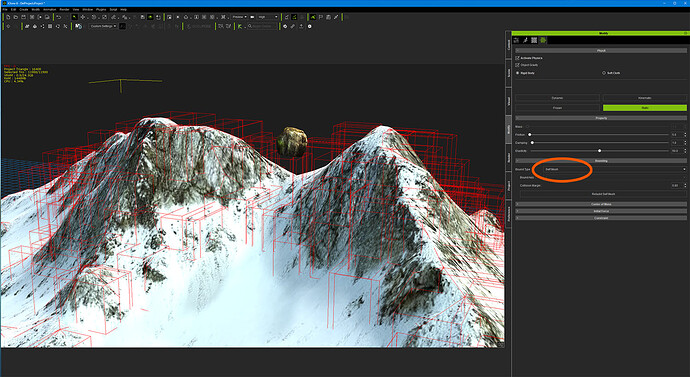
Task: Click the Elasticity value field
Action: (676, 151)
